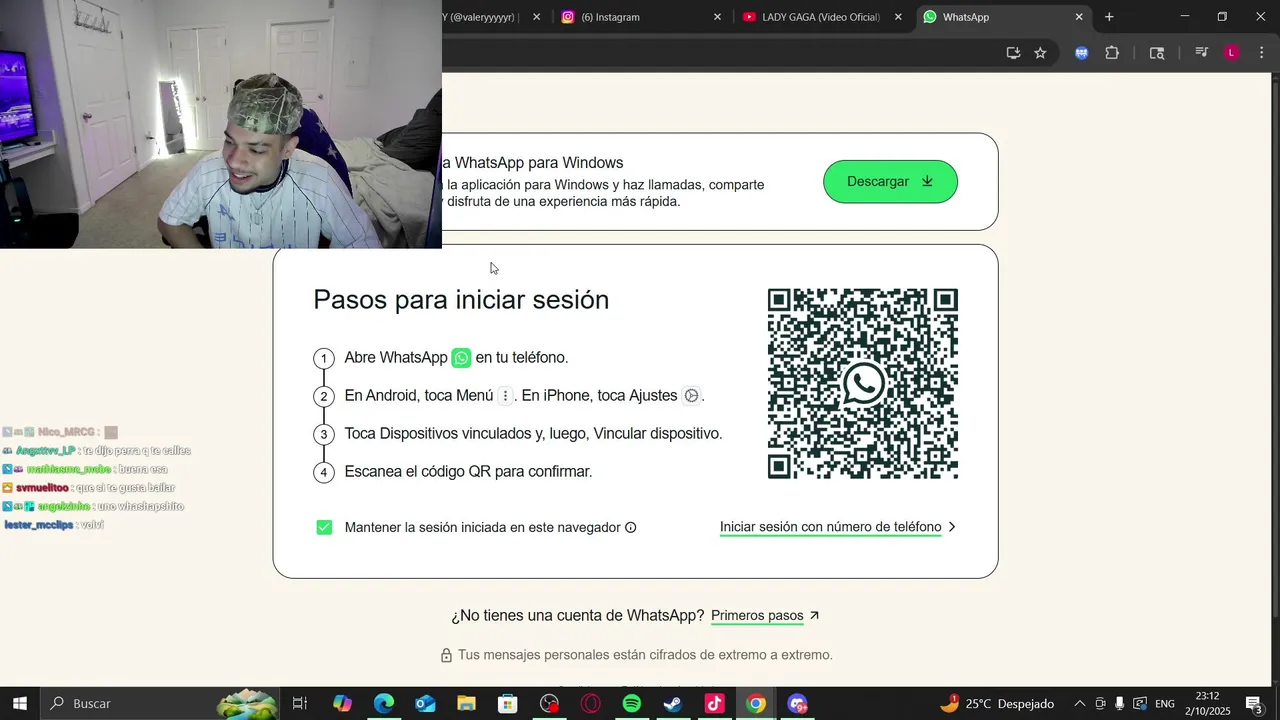Click the WhatsApp para Windows heading
This screenshot has width=1280, height=720.
pyautogui.click(x=532, y=163)
